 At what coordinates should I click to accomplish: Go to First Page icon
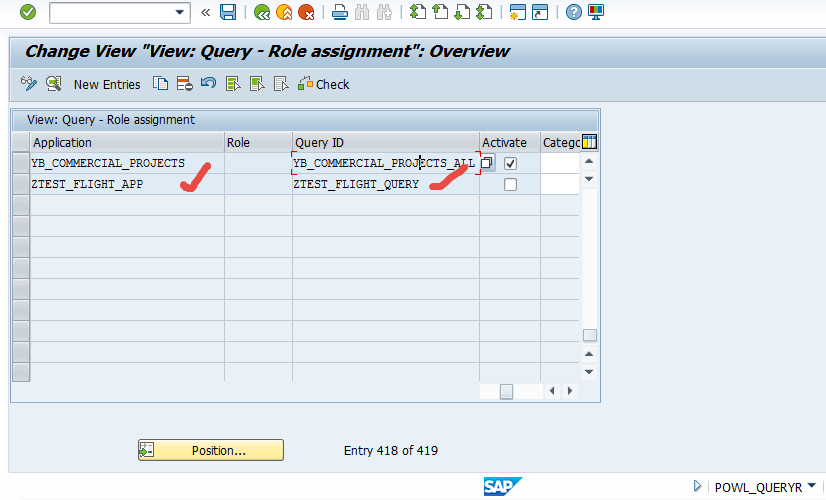(x=418, y=12)
